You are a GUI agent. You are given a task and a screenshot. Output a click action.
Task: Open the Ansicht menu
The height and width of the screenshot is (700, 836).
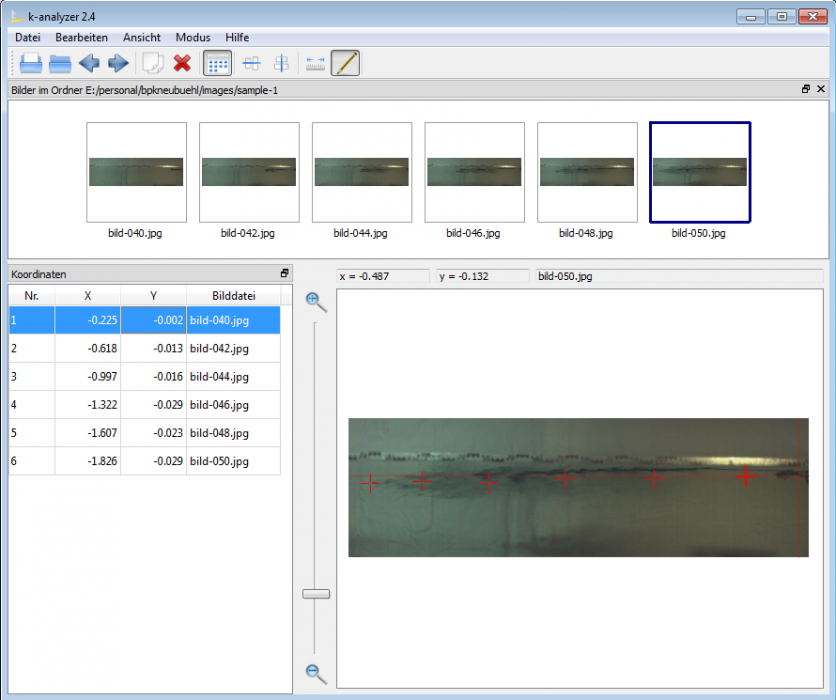pyautogui.click(x=142, y=37)
